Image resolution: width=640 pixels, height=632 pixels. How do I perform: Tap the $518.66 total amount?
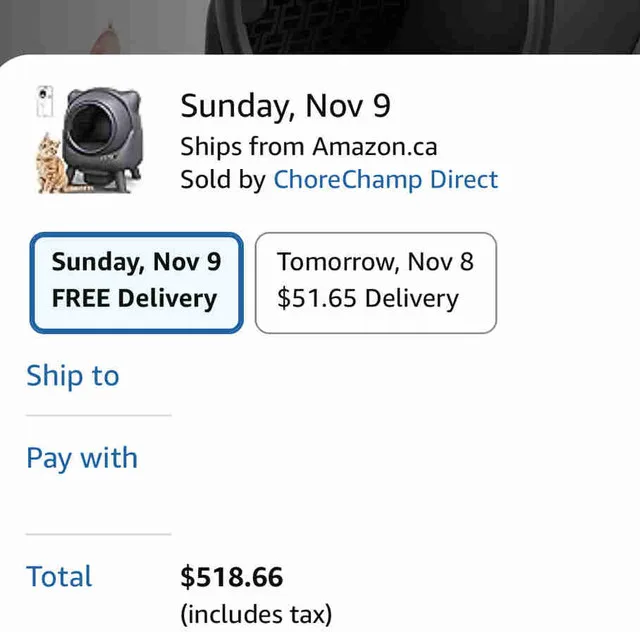(231, 576)
